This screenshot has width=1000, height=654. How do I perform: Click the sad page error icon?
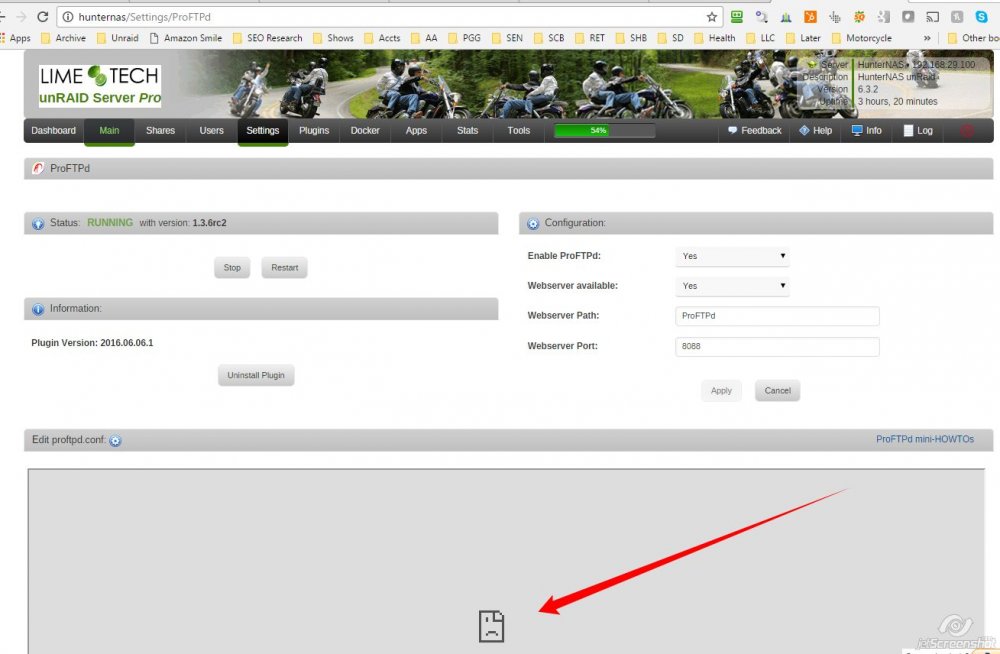click(x=491, y=626)
